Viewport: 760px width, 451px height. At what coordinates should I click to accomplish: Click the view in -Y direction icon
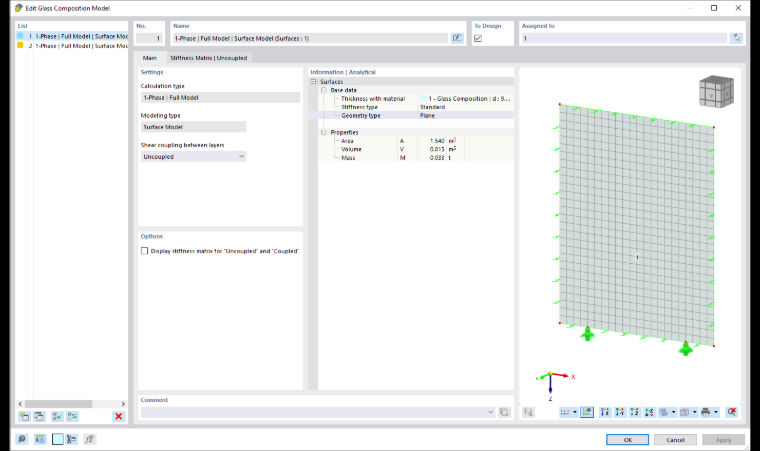(620, 412)
